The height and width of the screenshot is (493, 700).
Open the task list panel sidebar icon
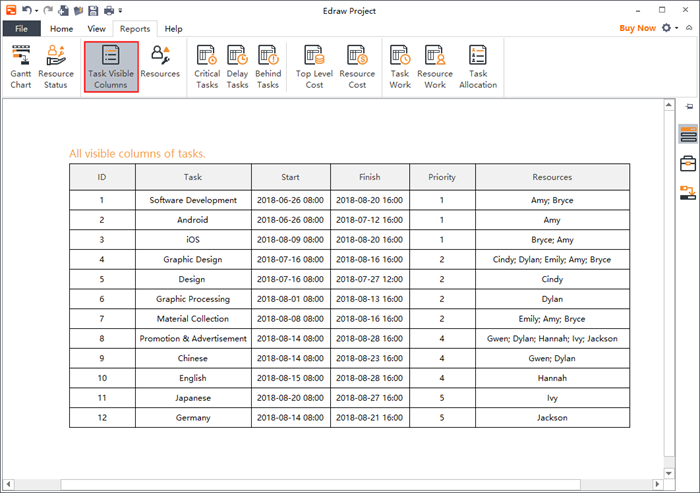pyautogui.click(x=688, y=134)
